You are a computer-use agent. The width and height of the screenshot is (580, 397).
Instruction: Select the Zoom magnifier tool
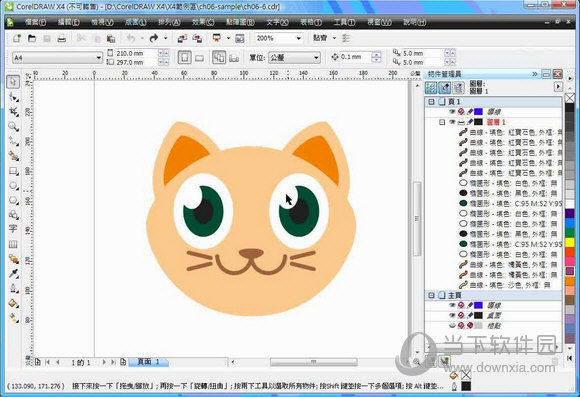tap(13, 127)
